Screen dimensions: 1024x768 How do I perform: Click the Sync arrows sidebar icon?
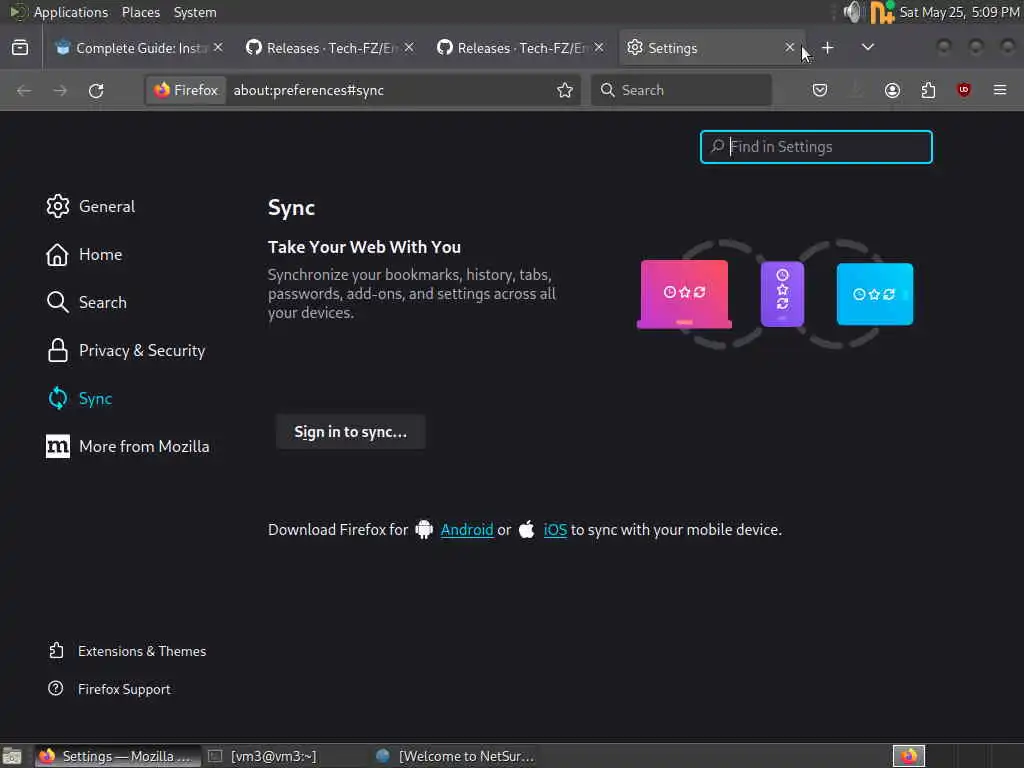click(57, 398)
